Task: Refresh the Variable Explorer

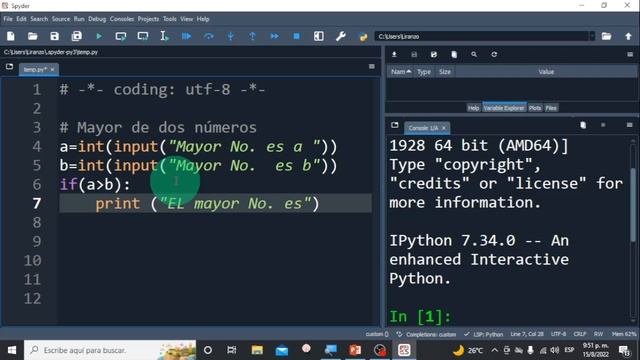Action: point(494,54)
